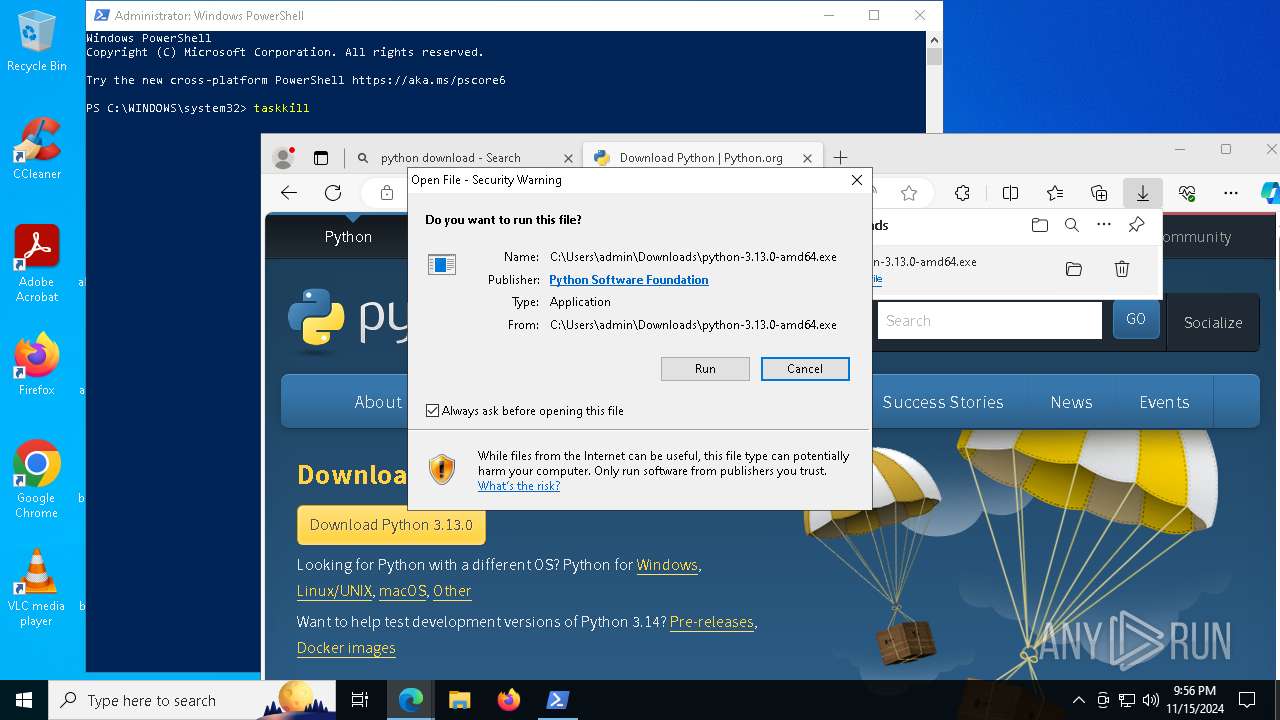Open Windows Start menu
Screen dimensions: 1280x720
[24, 700]
